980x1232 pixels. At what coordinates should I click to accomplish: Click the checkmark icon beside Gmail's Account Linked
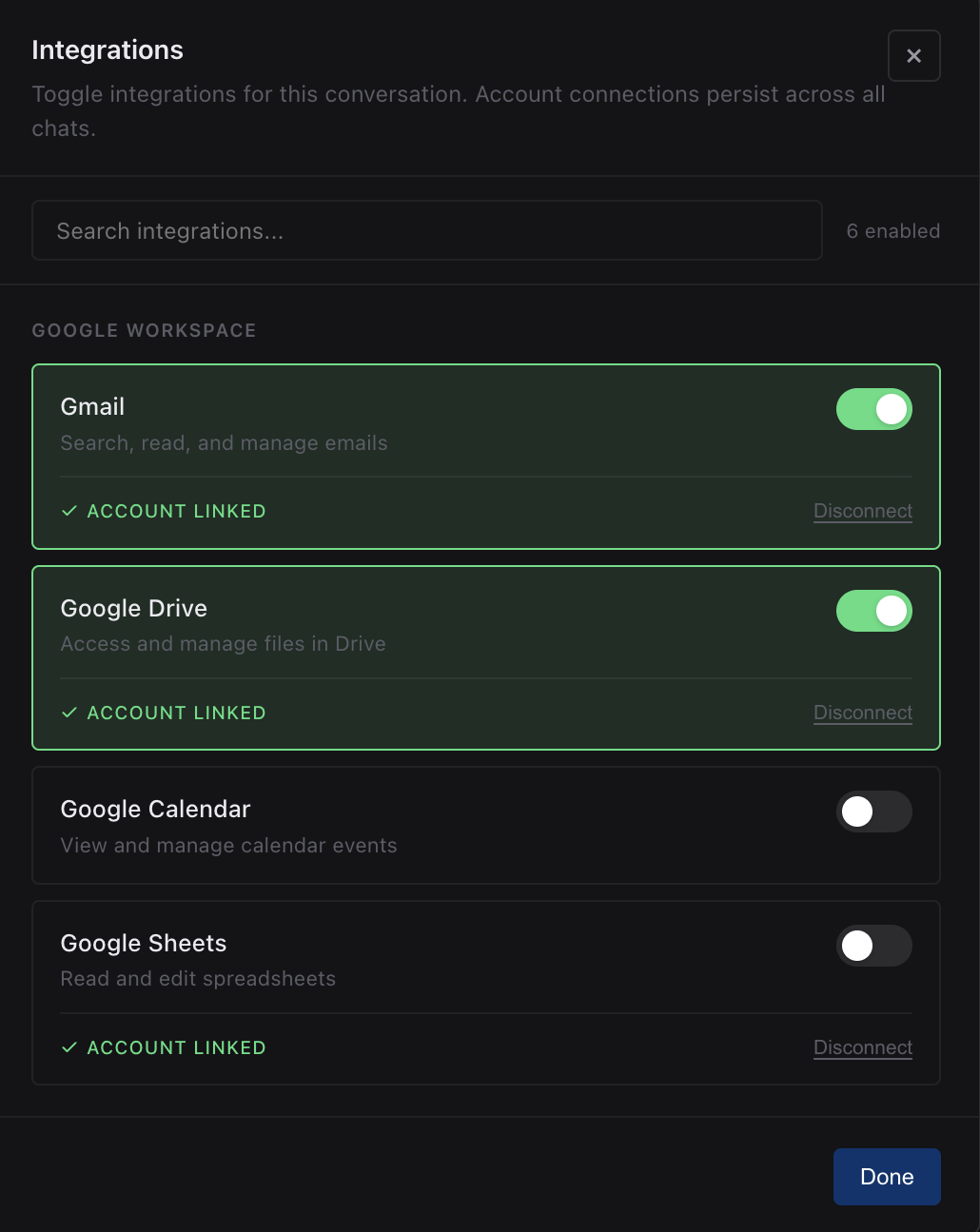(x=69, y=511)
